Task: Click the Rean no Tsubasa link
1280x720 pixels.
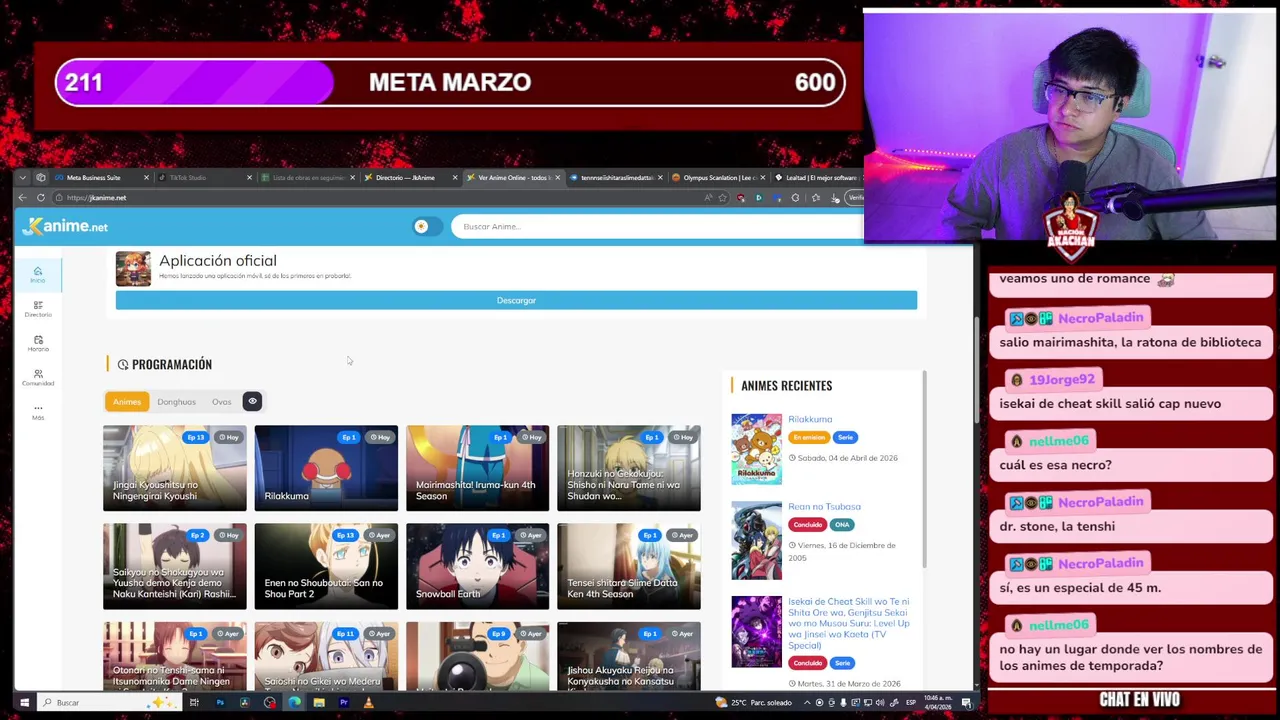Action: point(824,506)
